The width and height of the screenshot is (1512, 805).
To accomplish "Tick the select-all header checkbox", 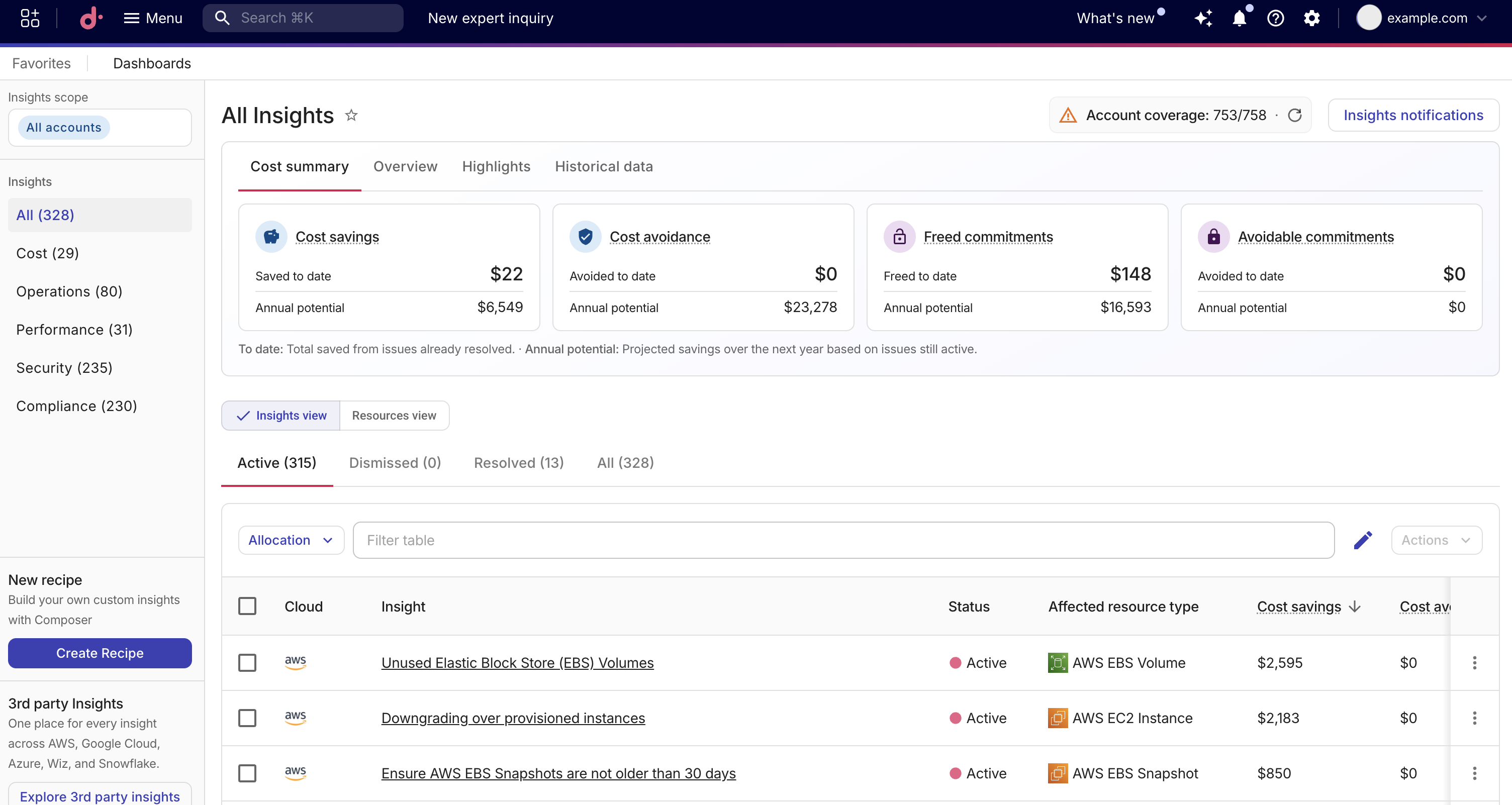I will pos(247,606).
